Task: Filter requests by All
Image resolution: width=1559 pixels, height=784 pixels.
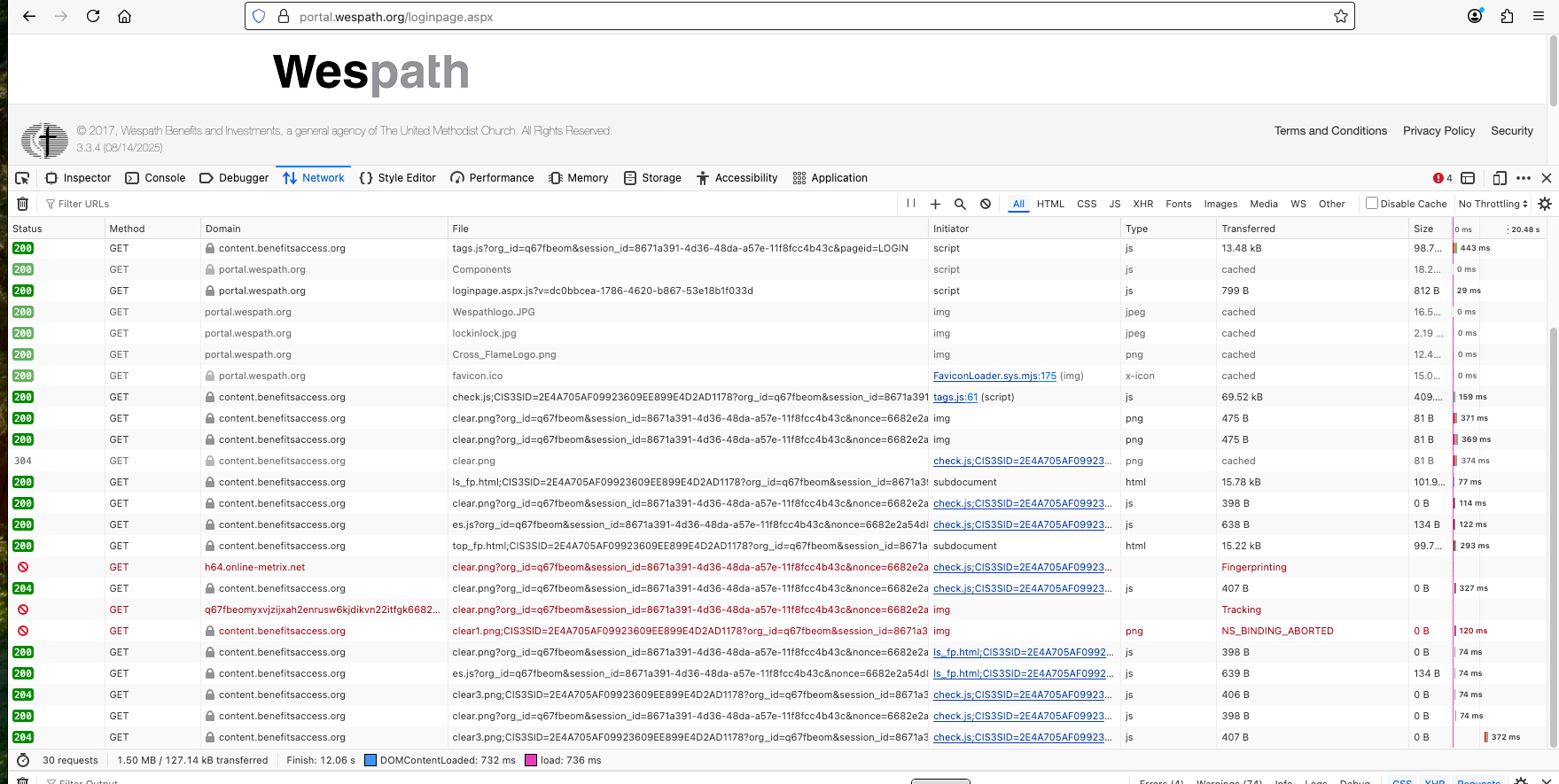Action: coord(1018,204)
